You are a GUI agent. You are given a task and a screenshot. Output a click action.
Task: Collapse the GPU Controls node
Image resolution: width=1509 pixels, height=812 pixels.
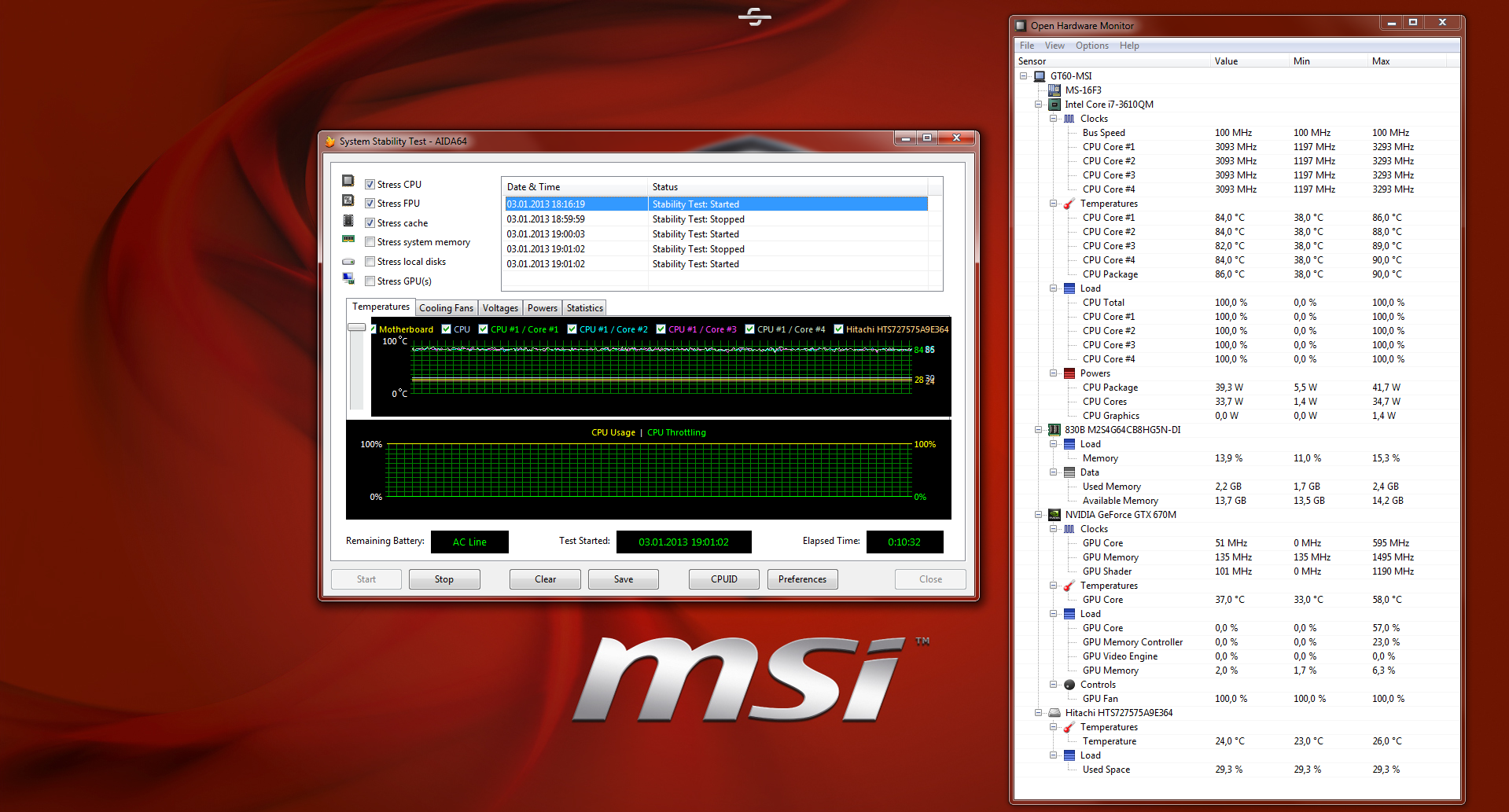[x=1054, y=685]
